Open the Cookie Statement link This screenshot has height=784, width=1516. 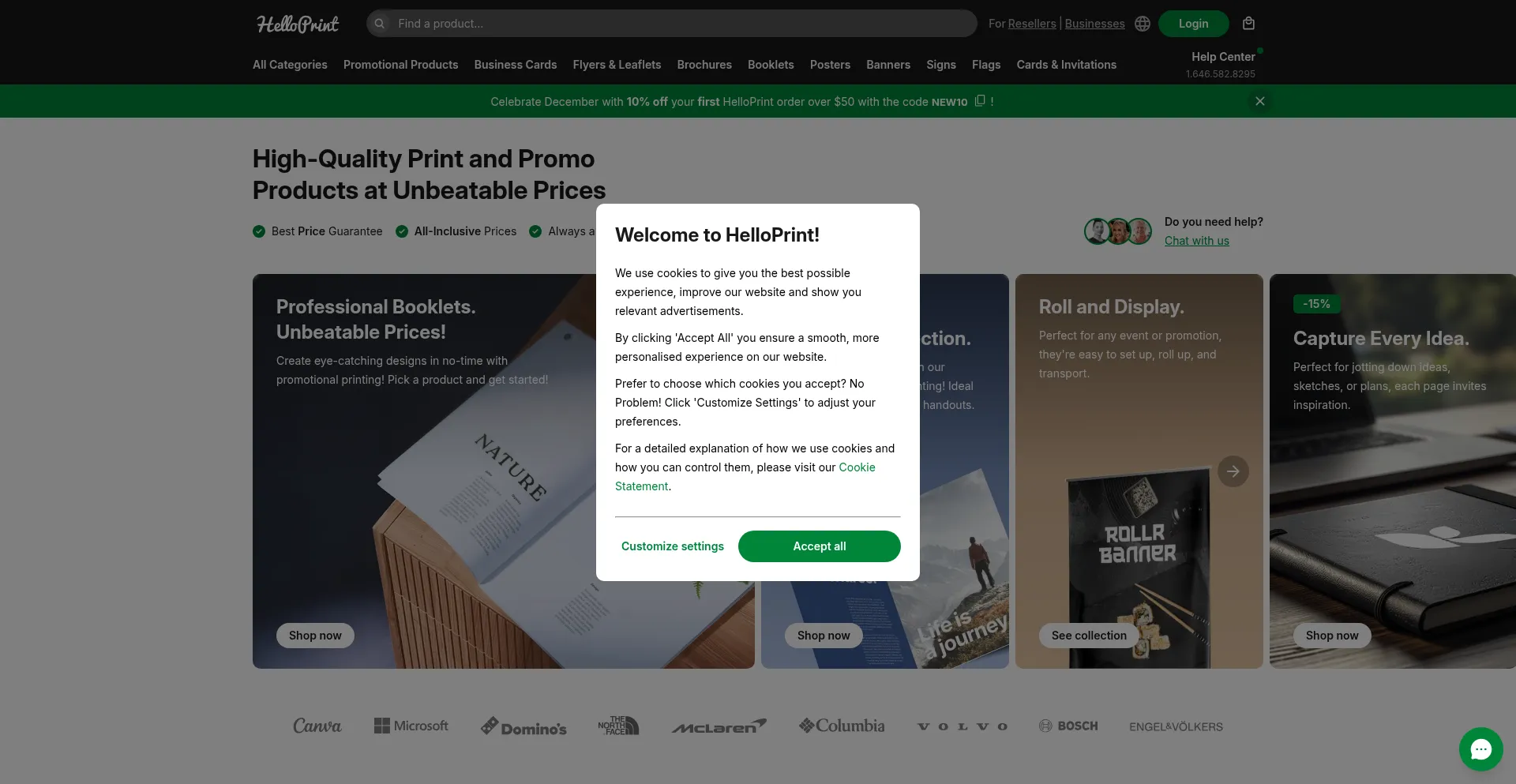[x=745, y=477]
